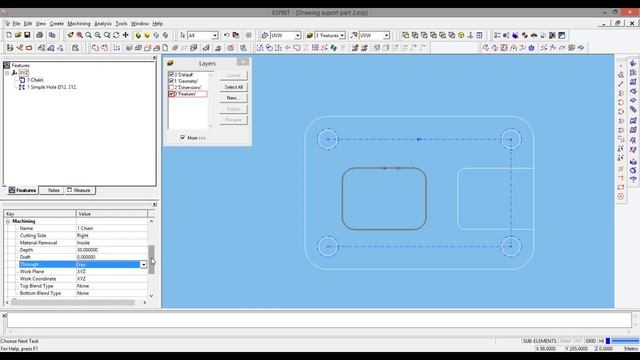Click the yellow circle icon in the view-cube toolbar row
640x360 pixels.
[461, 36]
